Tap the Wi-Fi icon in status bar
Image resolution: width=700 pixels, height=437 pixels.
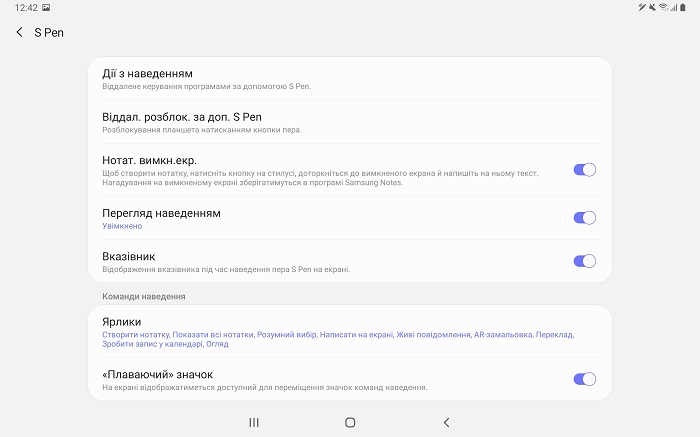663,7
